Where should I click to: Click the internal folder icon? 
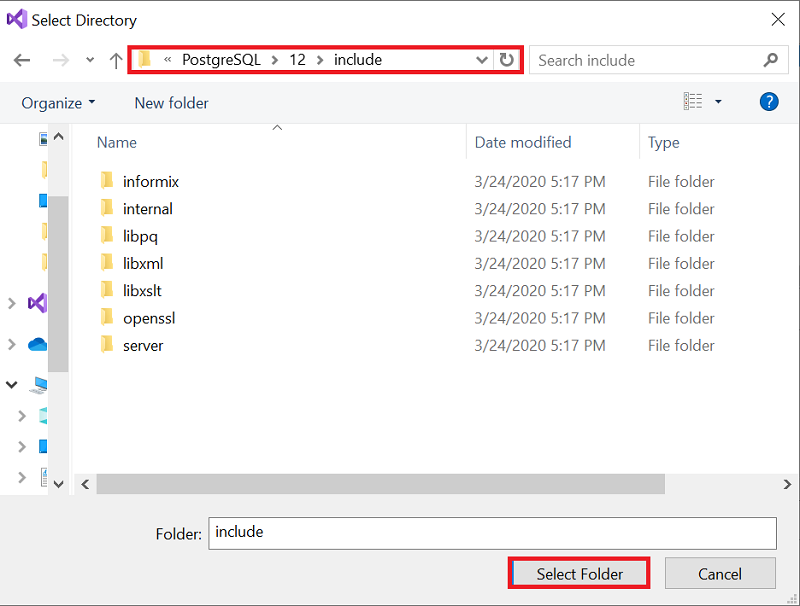(x=107, y=207)
